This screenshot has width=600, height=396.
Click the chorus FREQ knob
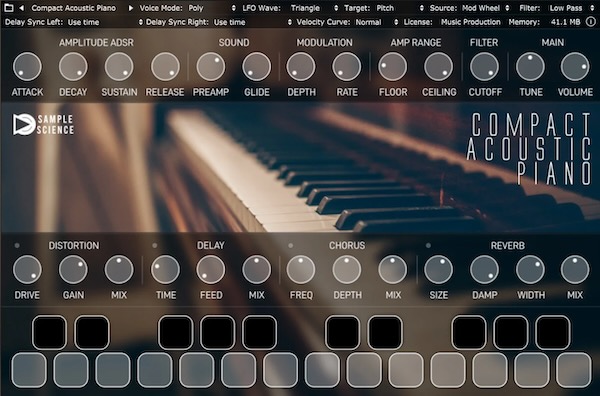coord(301,269)
